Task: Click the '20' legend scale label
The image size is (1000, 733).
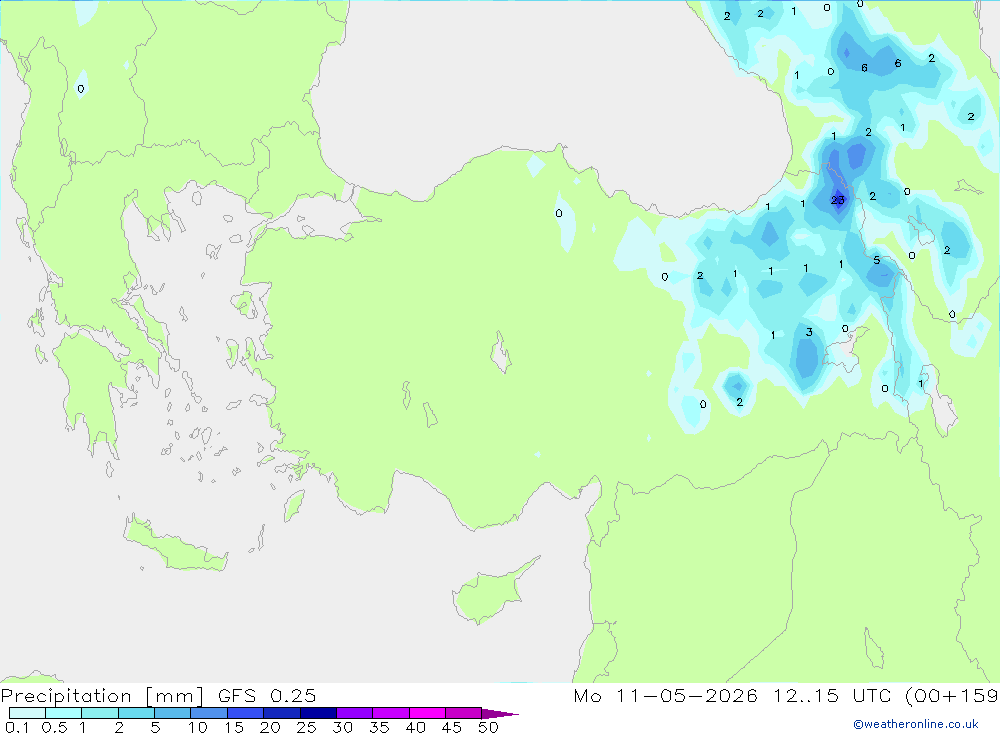Action: tap(270, 727)
